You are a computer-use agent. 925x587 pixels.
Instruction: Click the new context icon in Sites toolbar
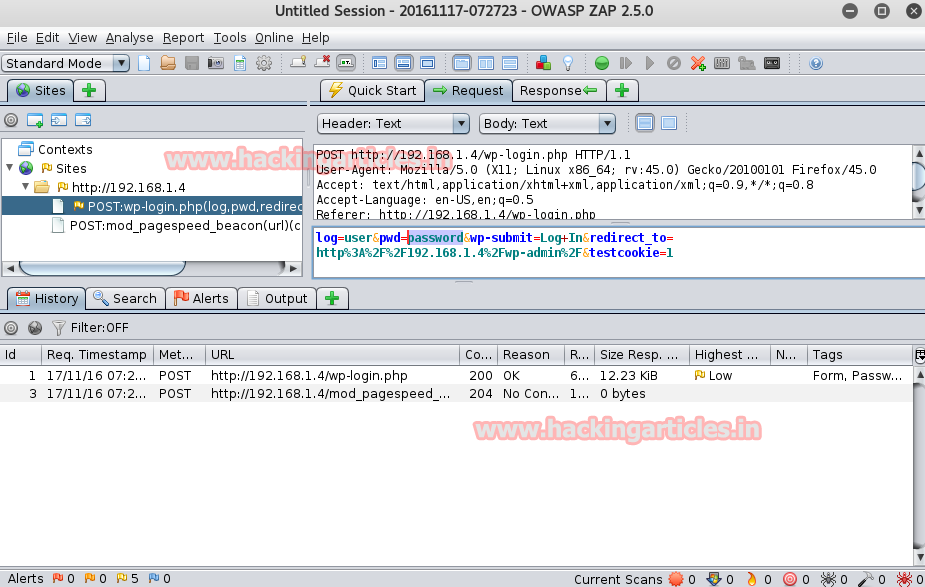[x=35, y=120]
